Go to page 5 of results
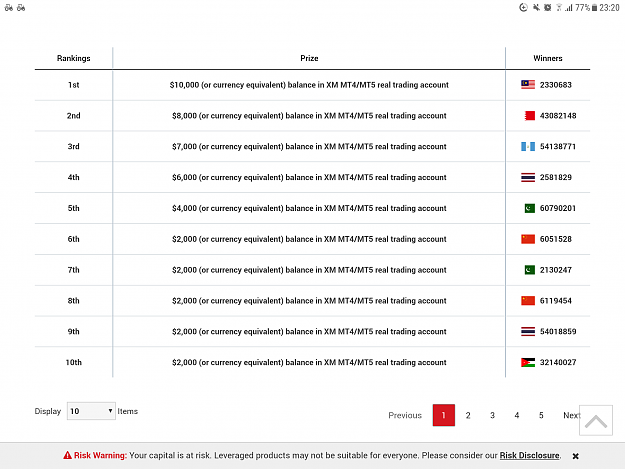Screen dimensions: 625x469 541,415
